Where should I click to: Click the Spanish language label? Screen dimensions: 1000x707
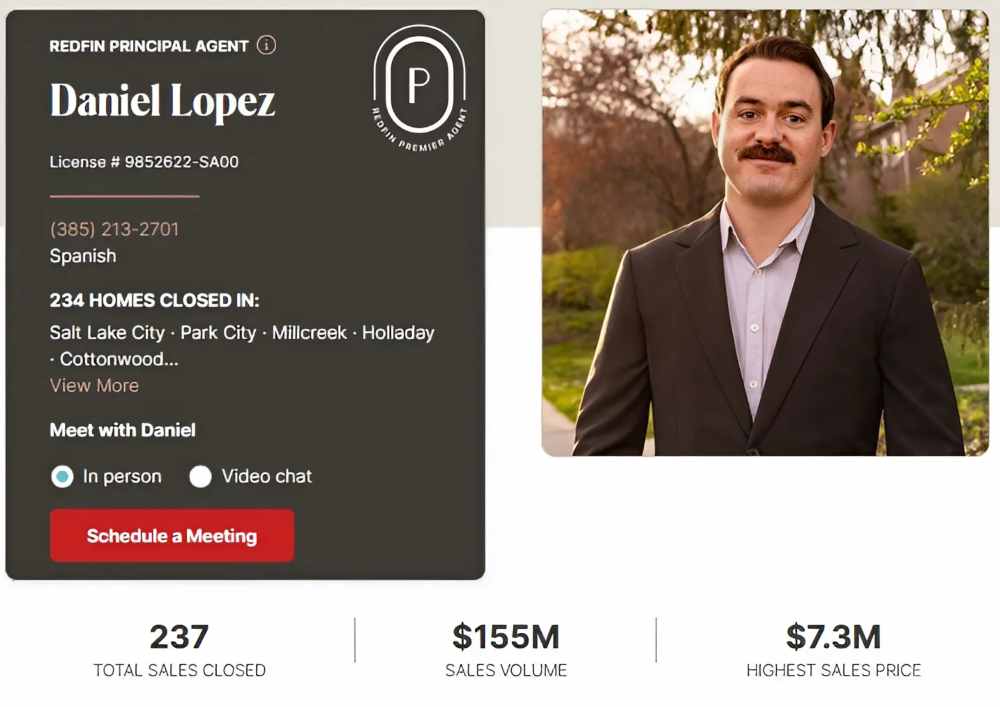(x=82, y=256)
